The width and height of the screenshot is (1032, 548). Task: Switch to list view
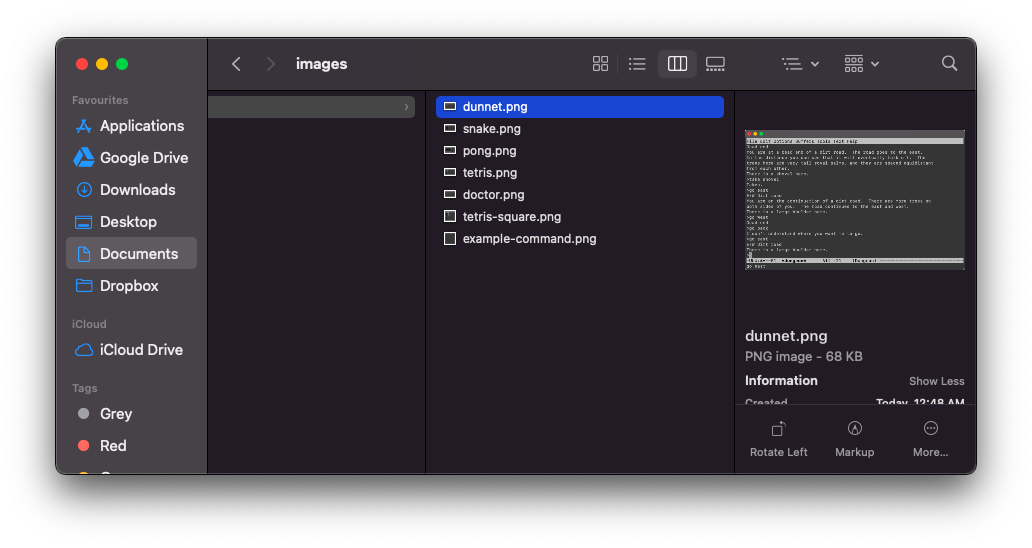(x=637, y=64)
